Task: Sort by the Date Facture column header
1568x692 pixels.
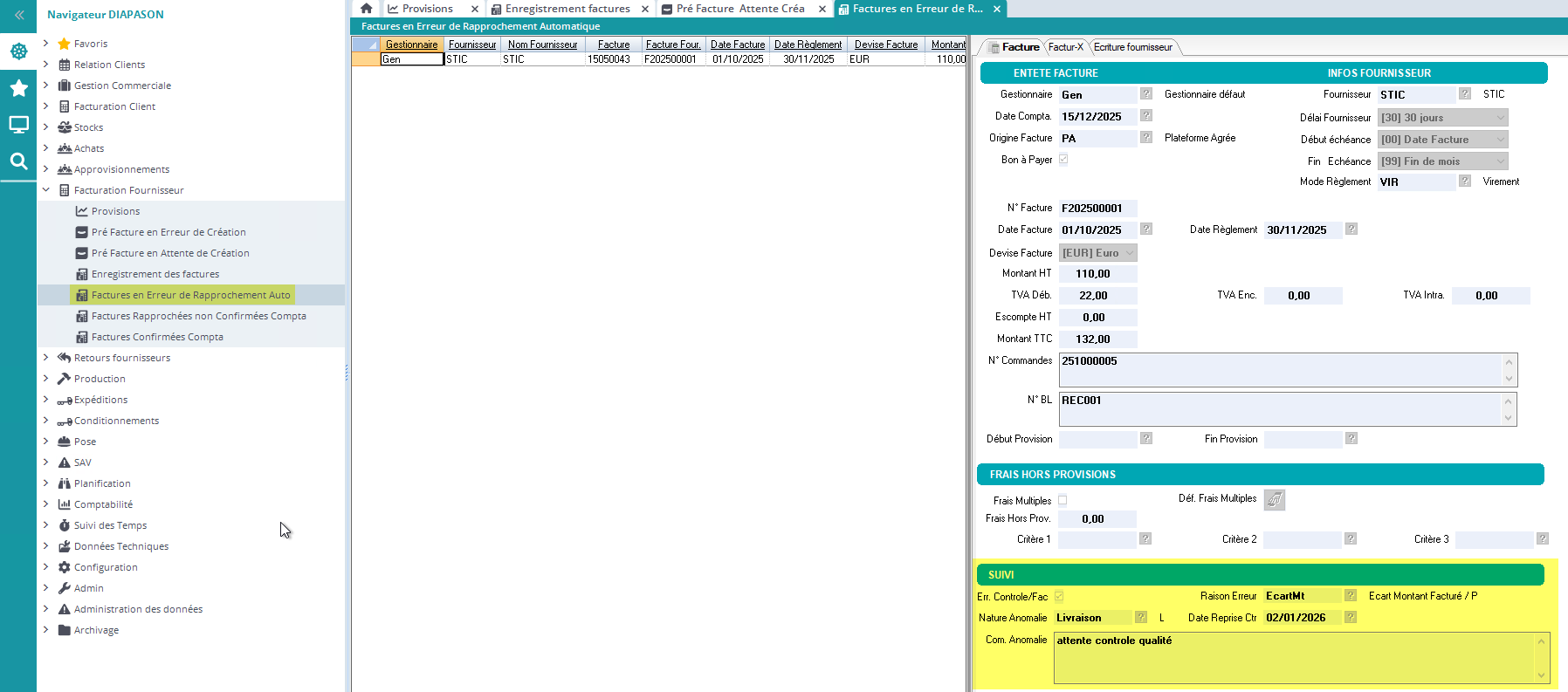Action: (x=737, y=45)
